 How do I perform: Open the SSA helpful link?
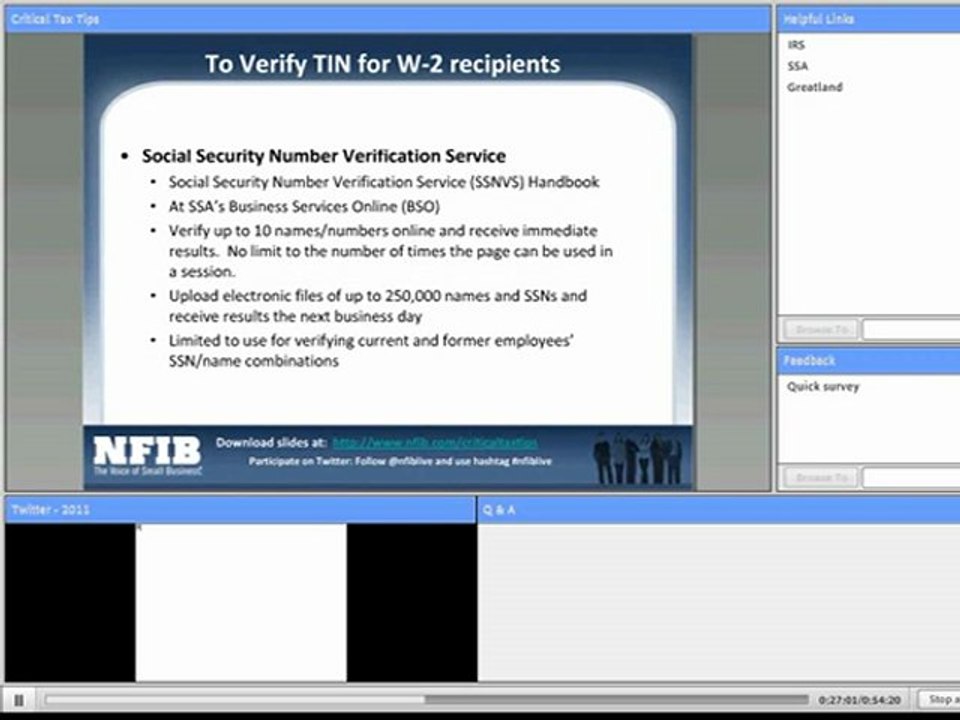point(798,66)
